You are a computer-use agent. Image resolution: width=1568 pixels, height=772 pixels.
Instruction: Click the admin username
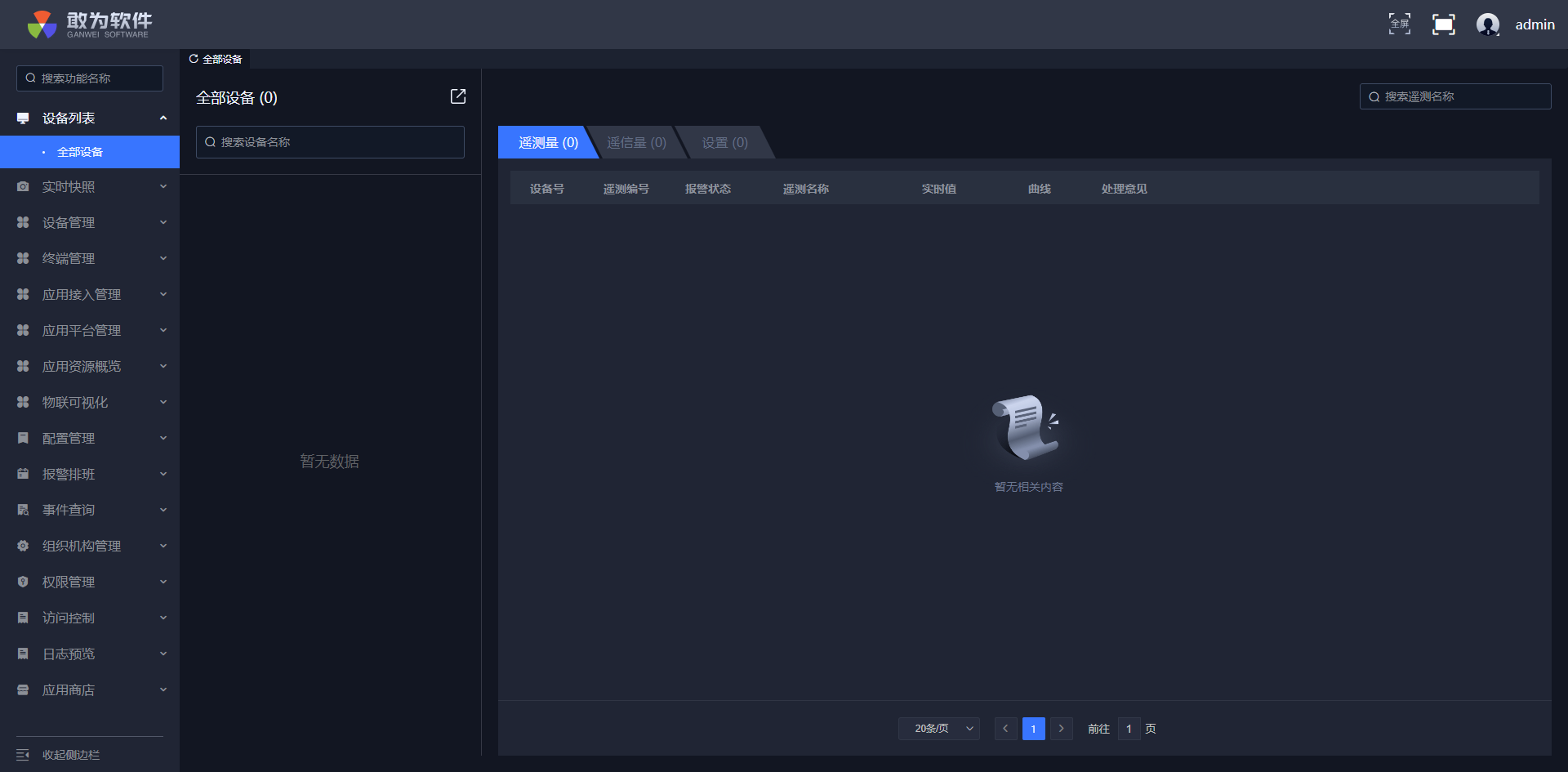[x=1535, y=25]
